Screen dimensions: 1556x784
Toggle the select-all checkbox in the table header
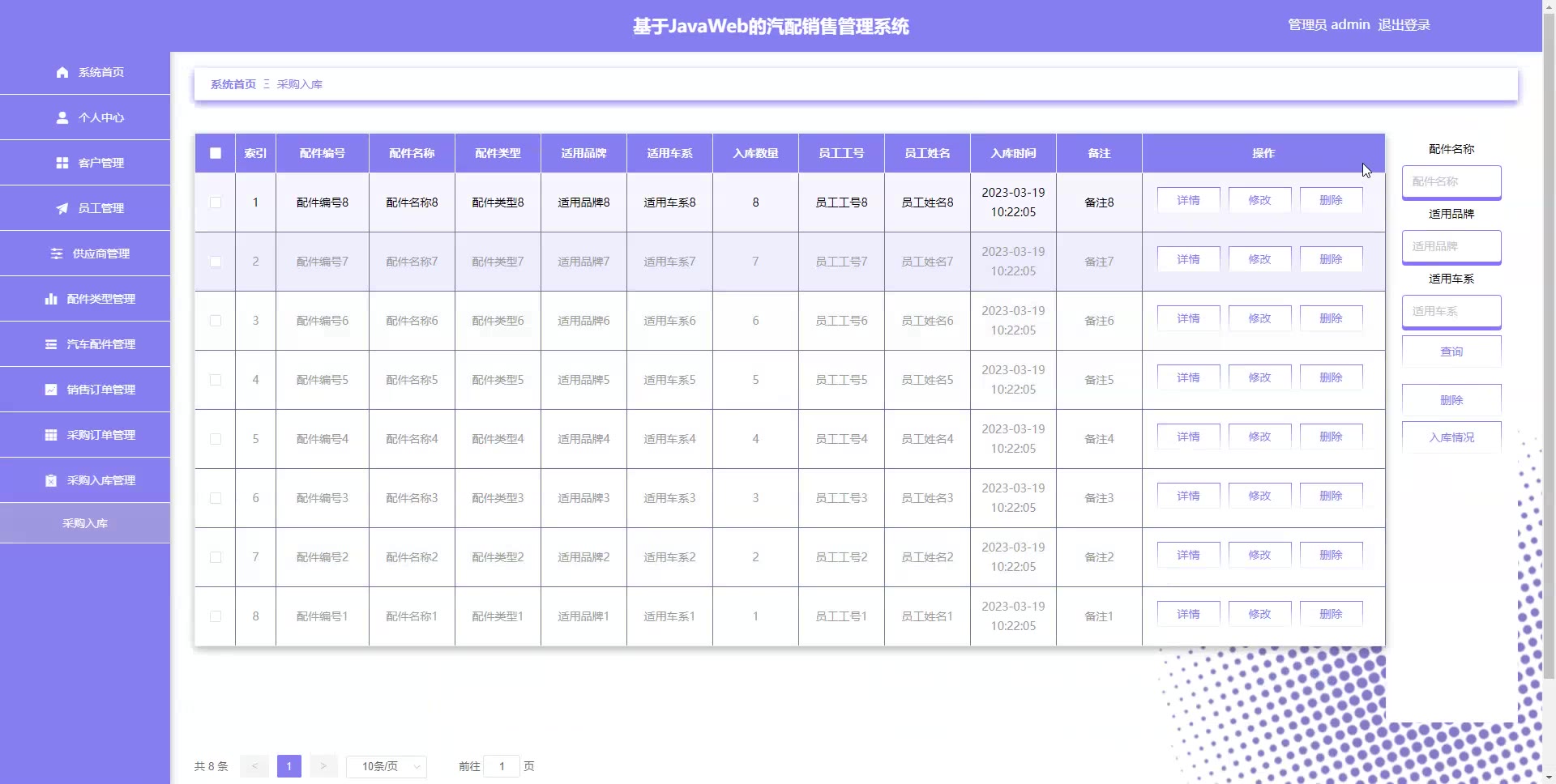(216, 153)
